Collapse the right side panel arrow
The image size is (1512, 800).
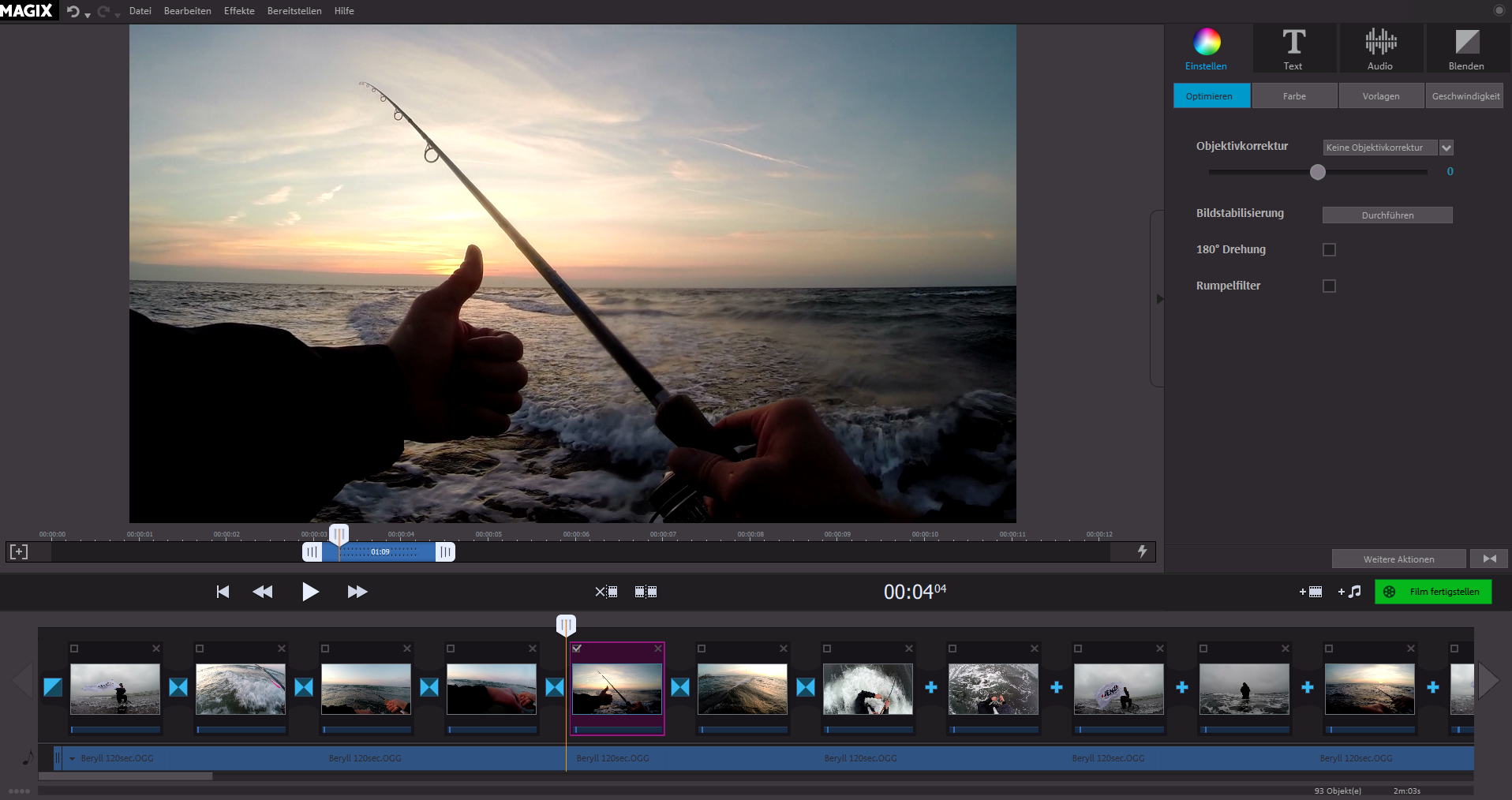coord(1159,299)
